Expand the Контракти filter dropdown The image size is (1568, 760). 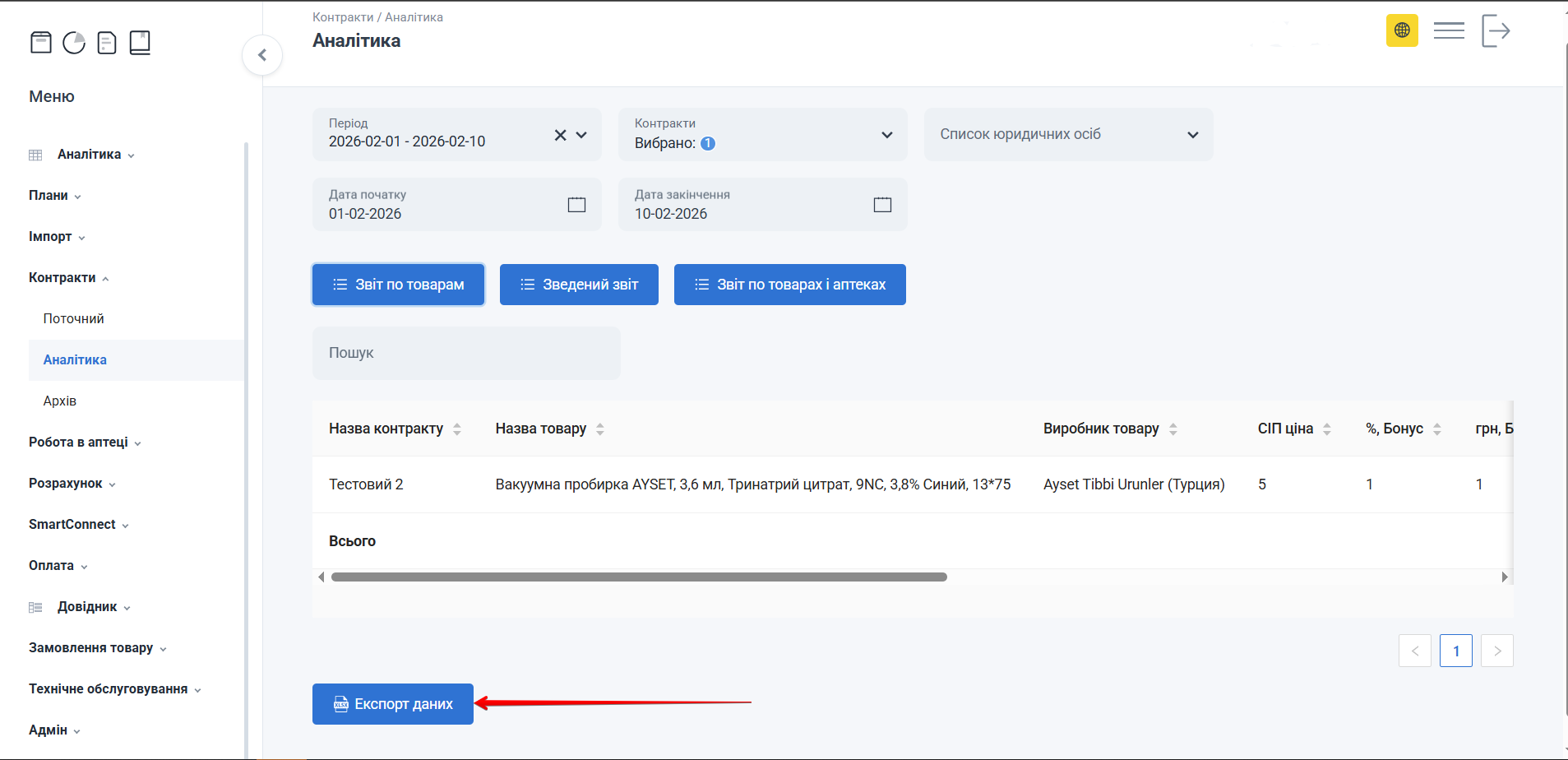click(x=886, y=135)
